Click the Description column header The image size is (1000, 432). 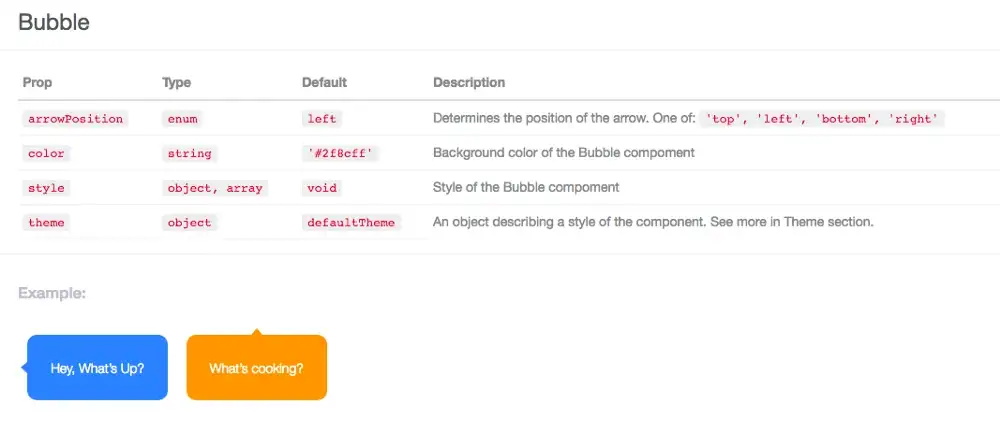(469, 82)
